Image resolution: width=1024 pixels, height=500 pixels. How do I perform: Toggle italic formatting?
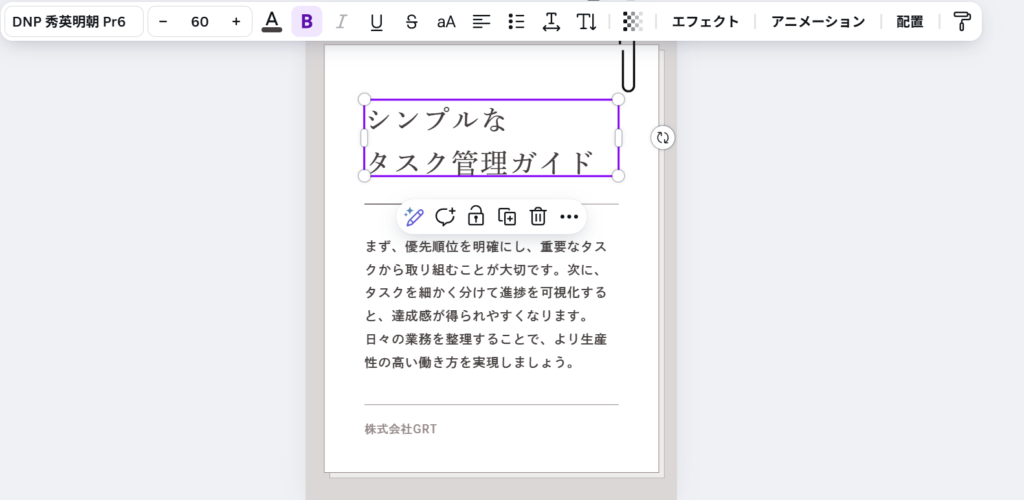point(341,21)
